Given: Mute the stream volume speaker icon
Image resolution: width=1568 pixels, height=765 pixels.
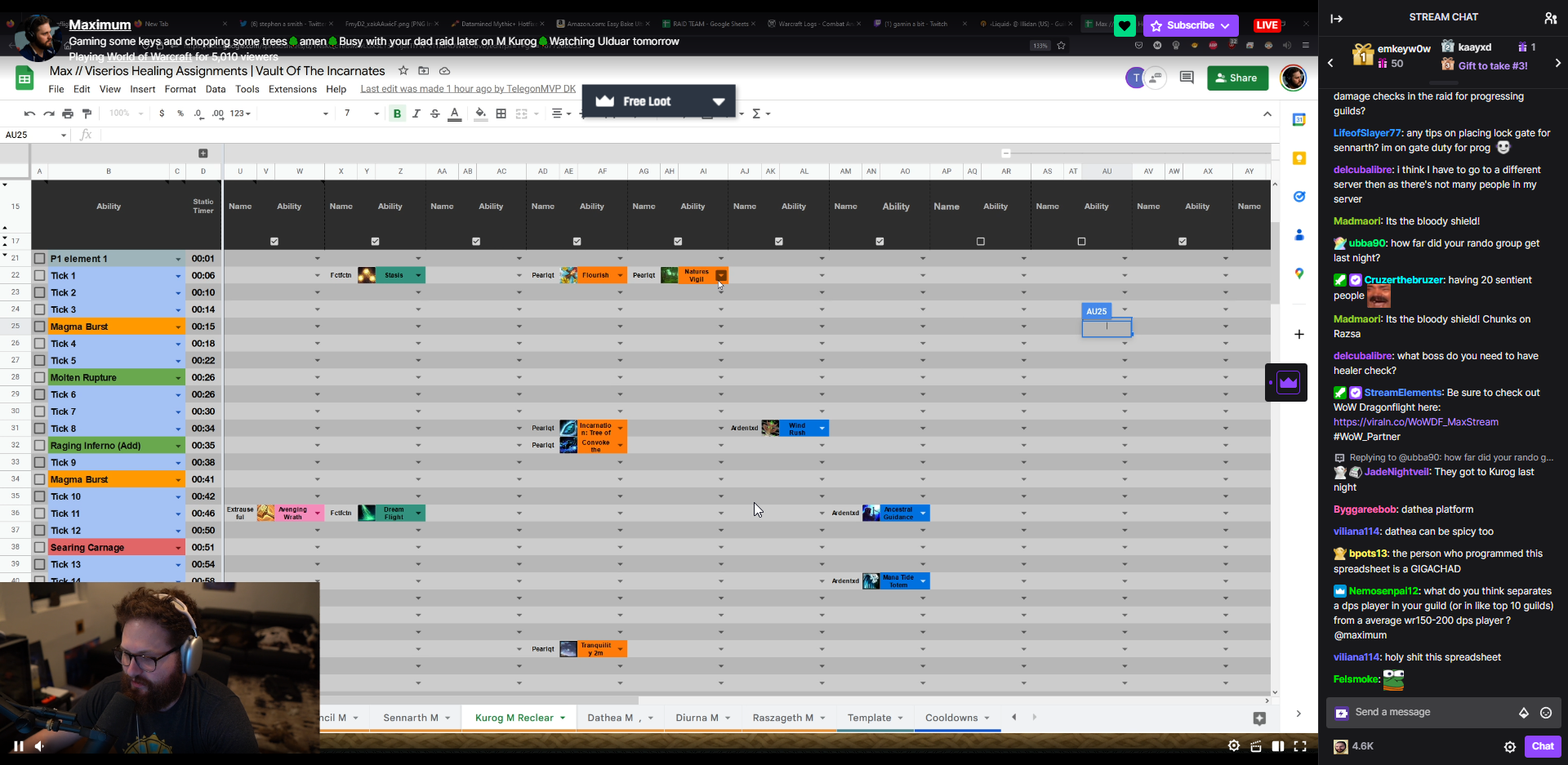Looking at the screenshot, I should click(x=39, y=745).
